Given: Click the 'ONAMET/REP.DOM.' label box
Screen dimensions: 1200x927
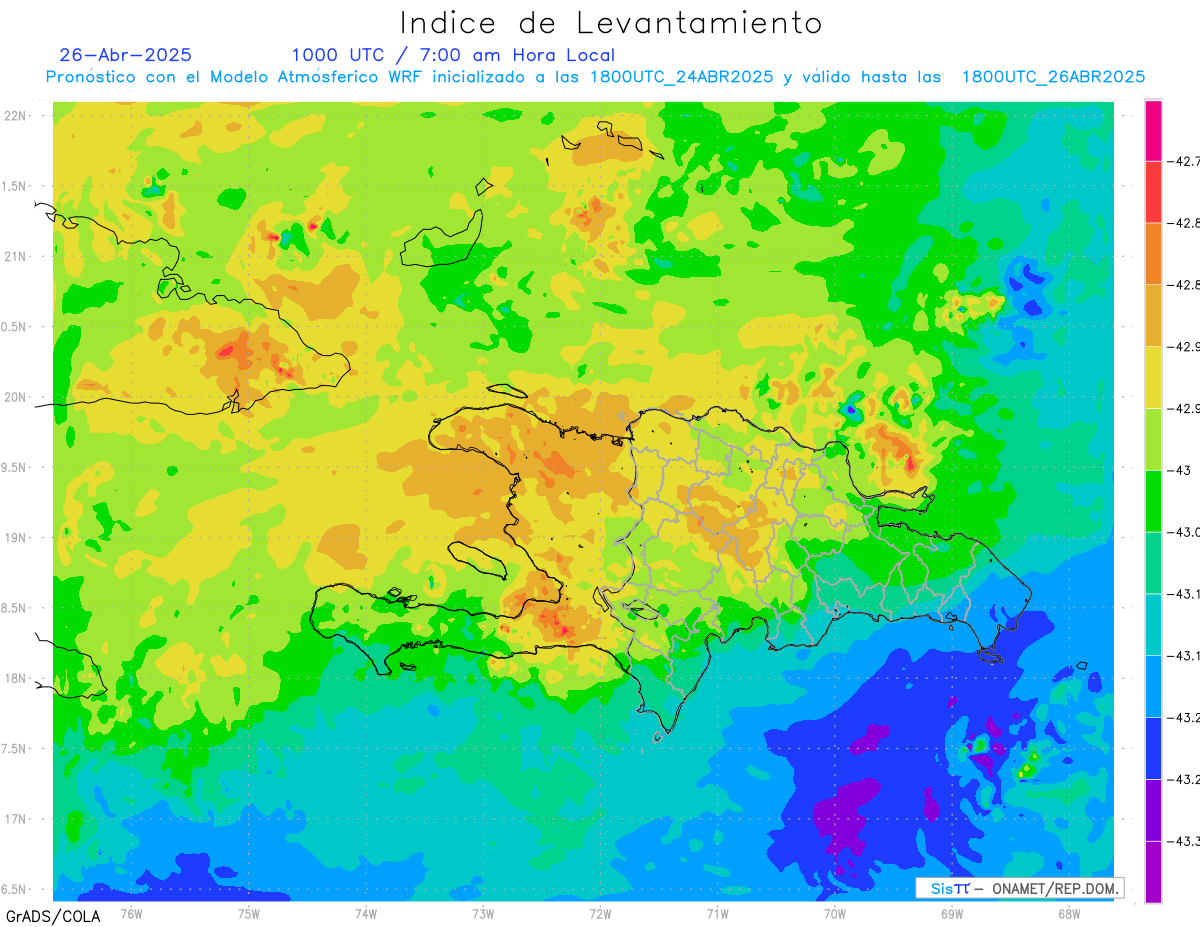Looking at the screenshot, I should (x=1019, y=888).
